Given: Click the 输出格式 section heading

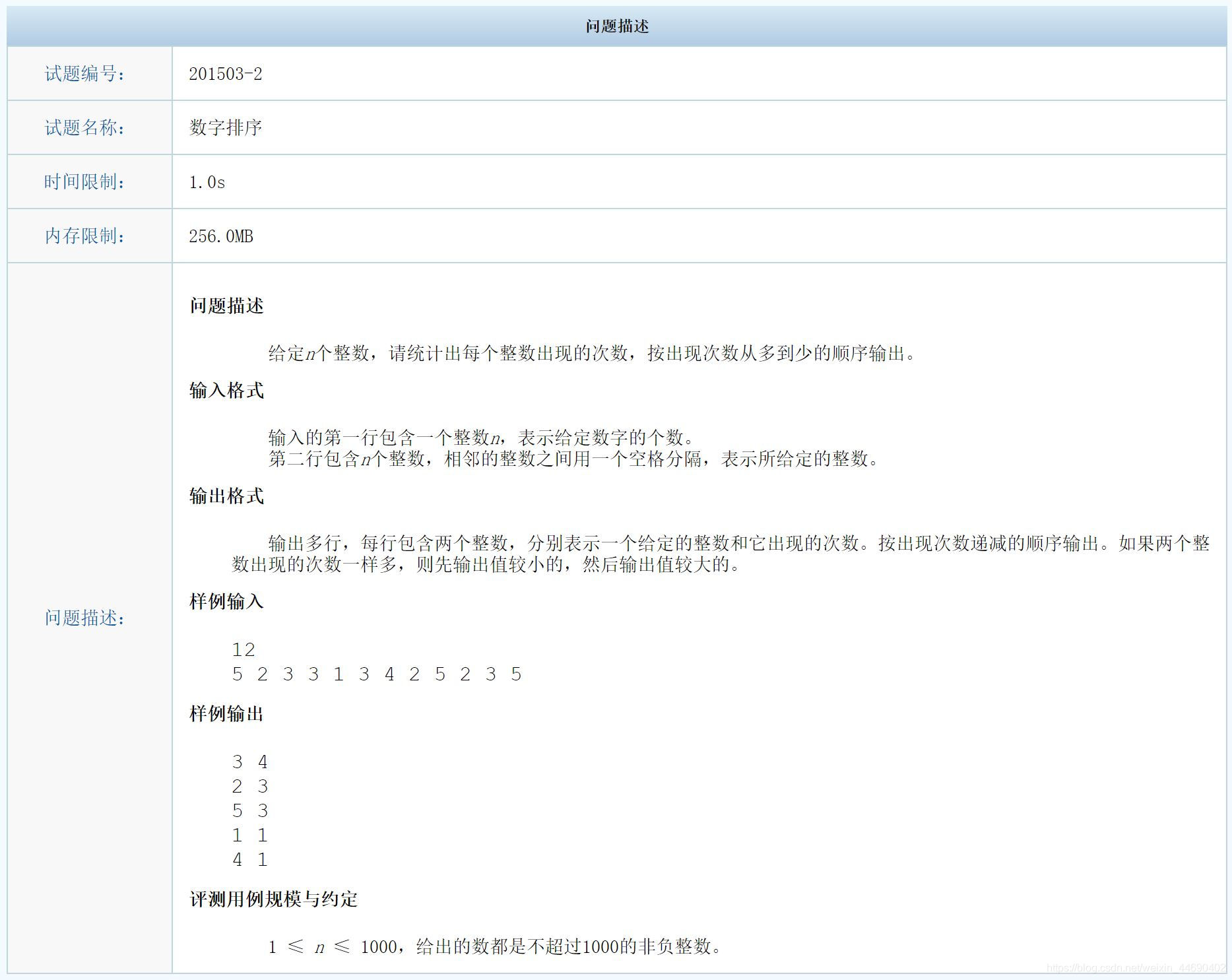Looking at the screenshot, I should [226, 497].
